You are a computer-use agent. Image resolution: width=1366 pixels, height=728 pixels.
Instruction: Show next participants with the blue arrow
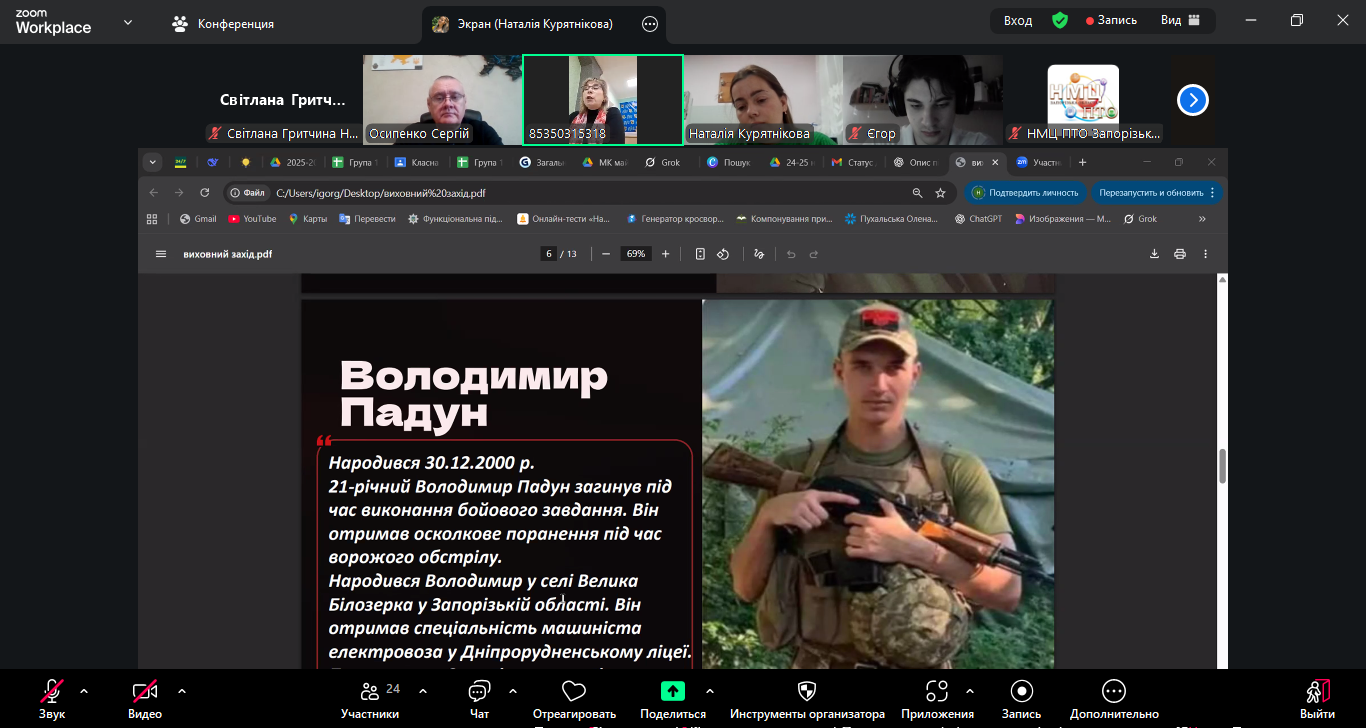[1193, 100]
